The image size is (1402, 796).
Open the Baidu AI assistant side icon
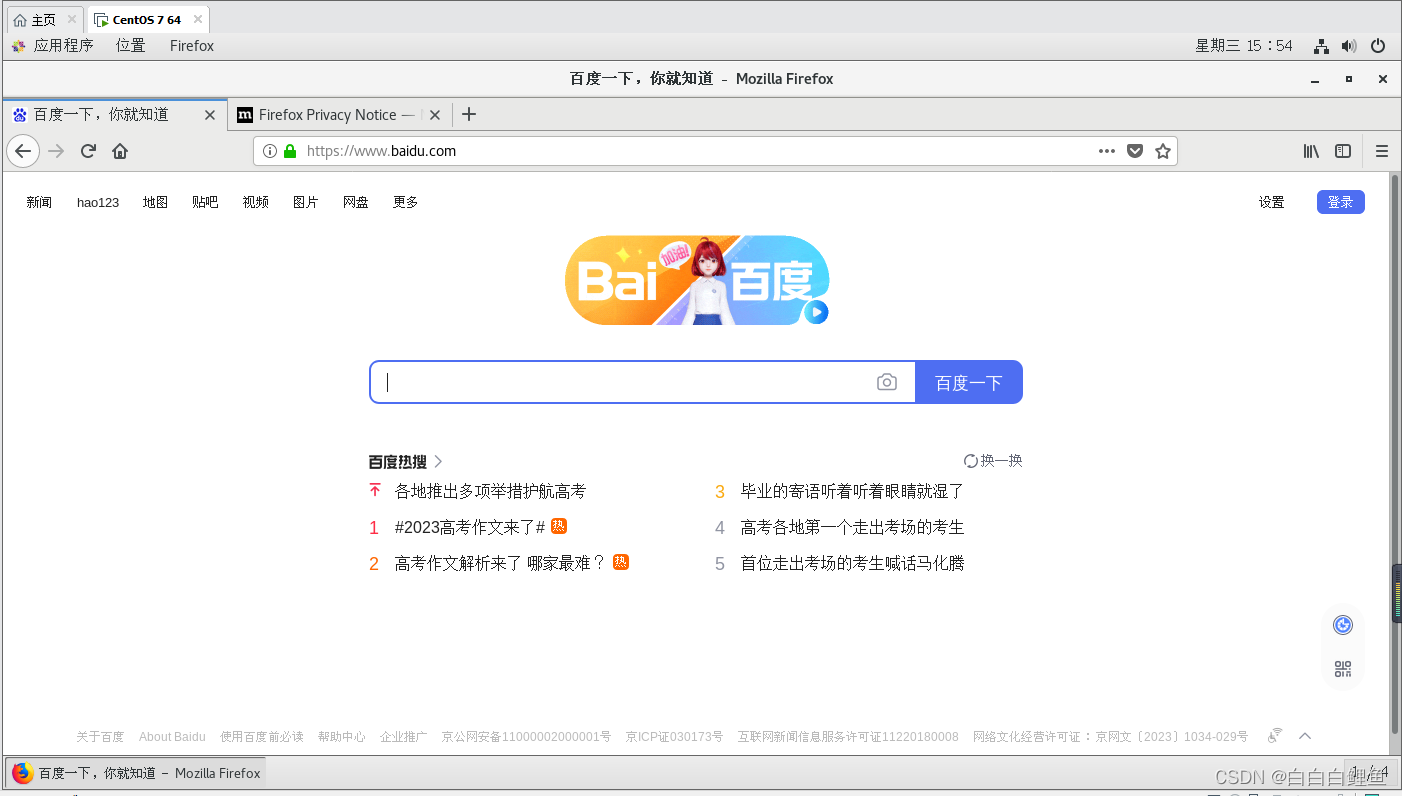point(1343,625)
